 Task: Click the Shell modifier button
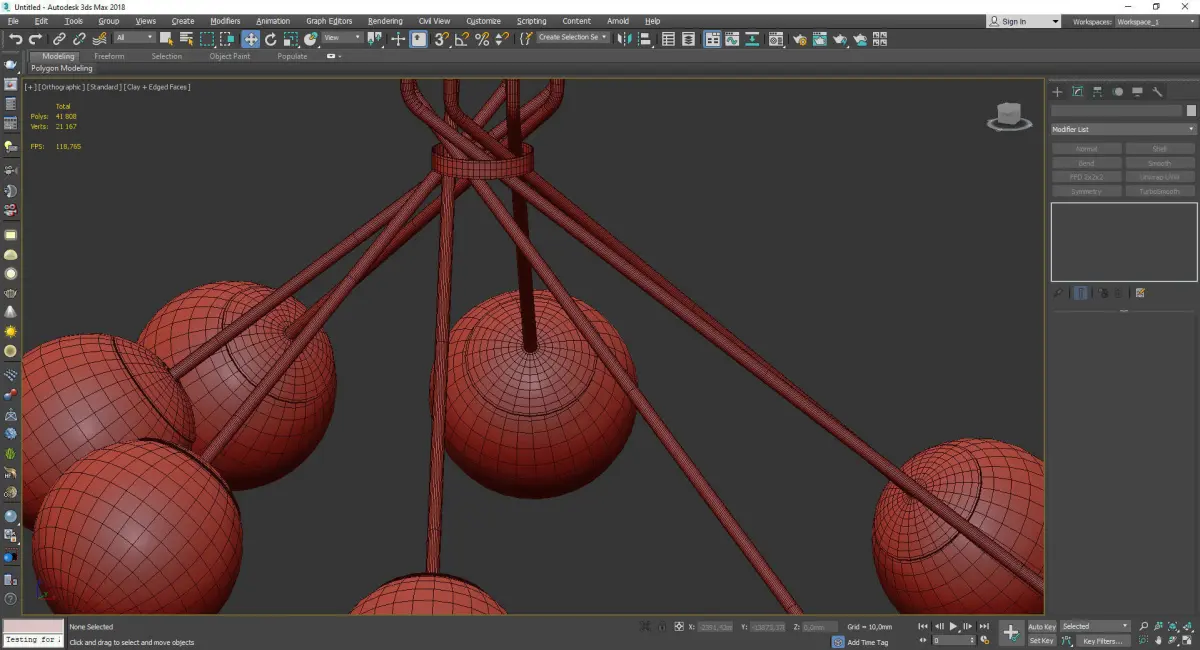click(1160, 149)
